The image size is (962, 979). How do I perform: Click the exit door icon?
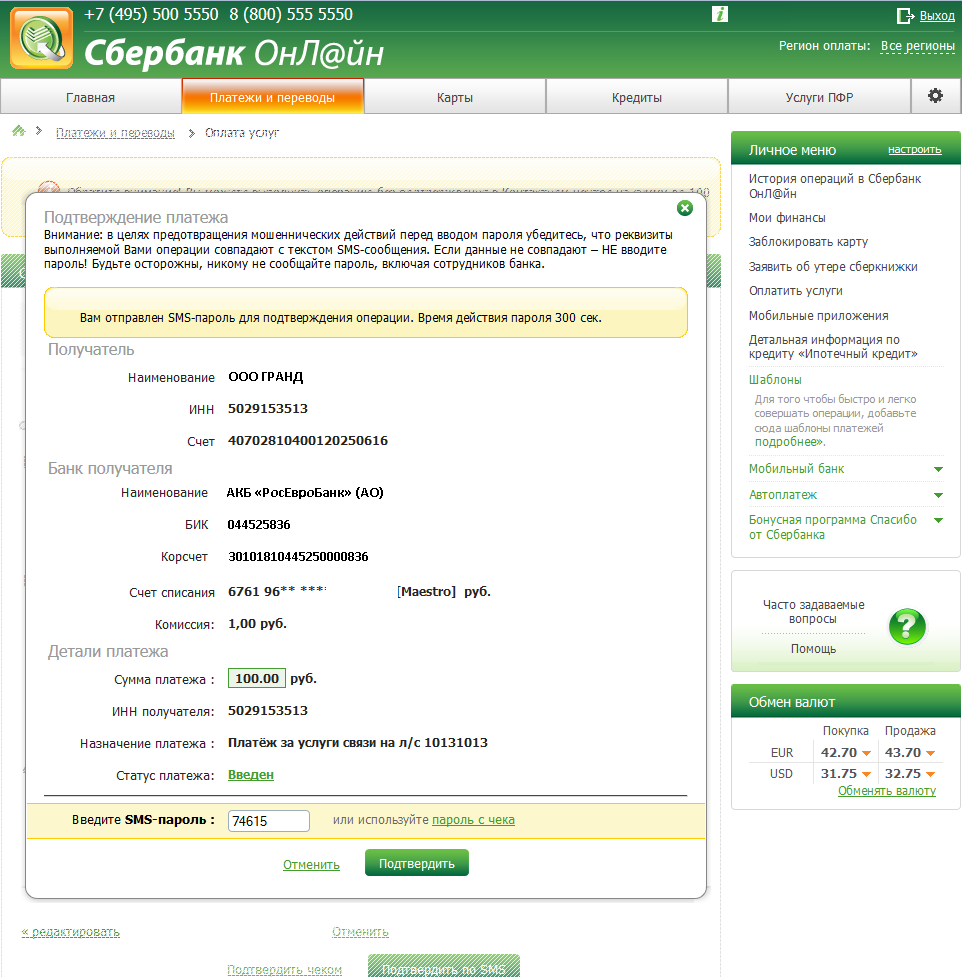click(905, 16)
